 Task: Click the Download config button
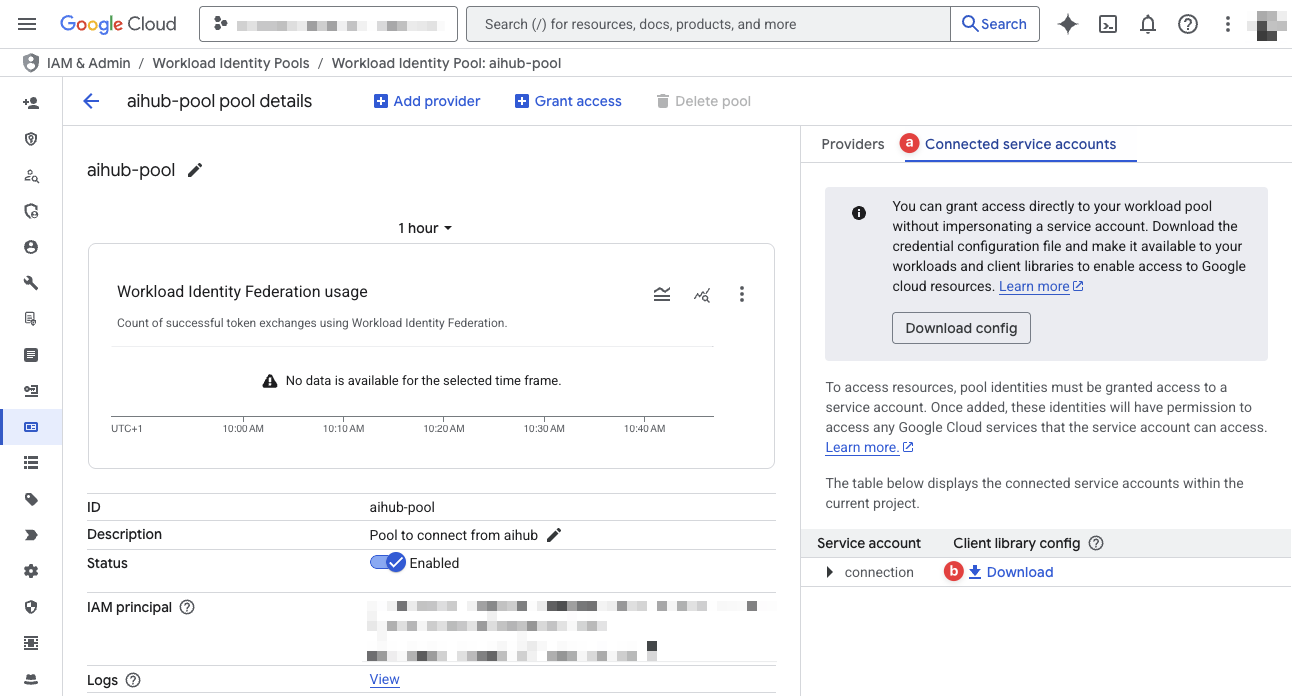[961, 327]
